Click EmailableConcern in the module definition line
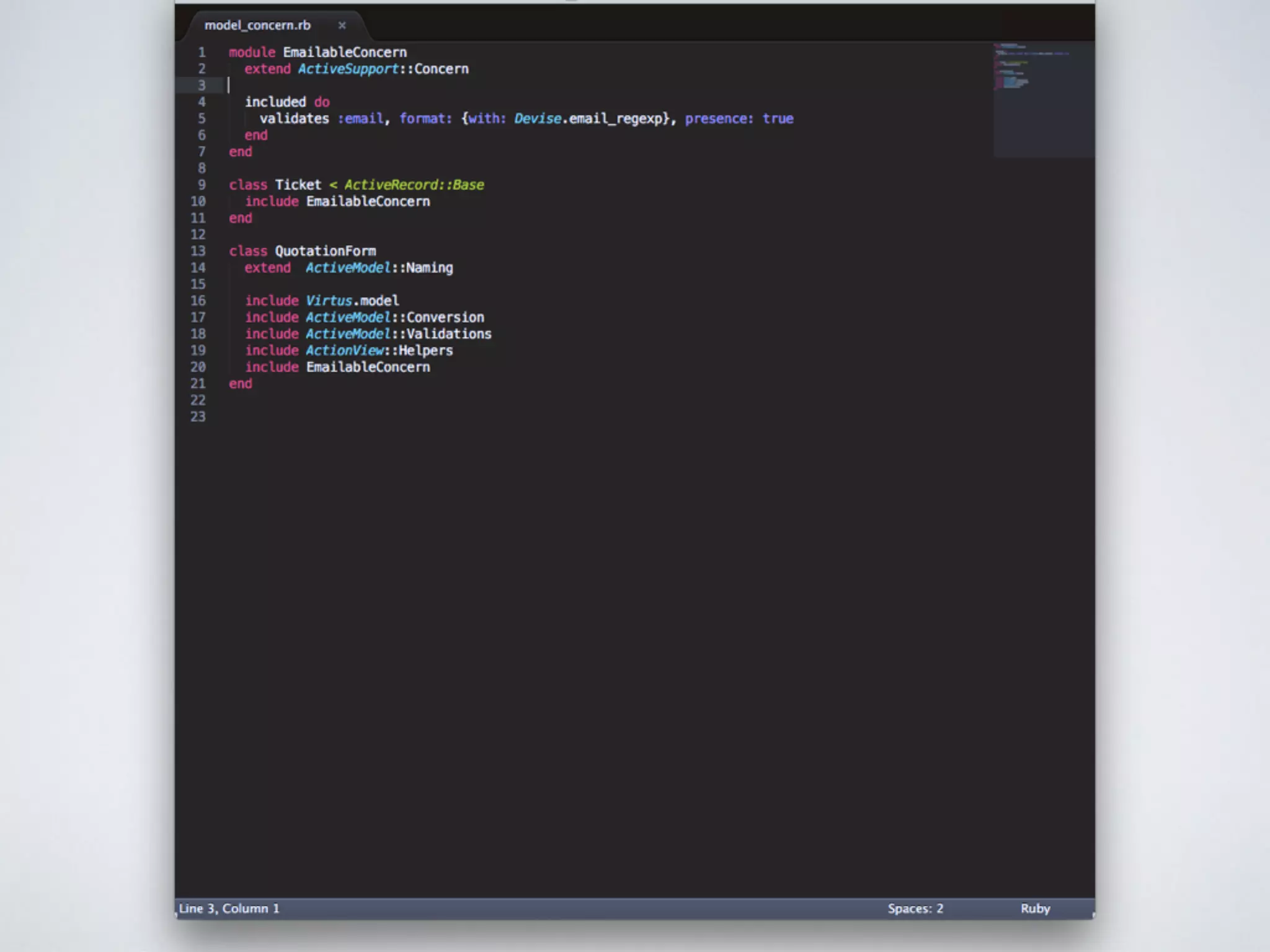 (345, 53)
